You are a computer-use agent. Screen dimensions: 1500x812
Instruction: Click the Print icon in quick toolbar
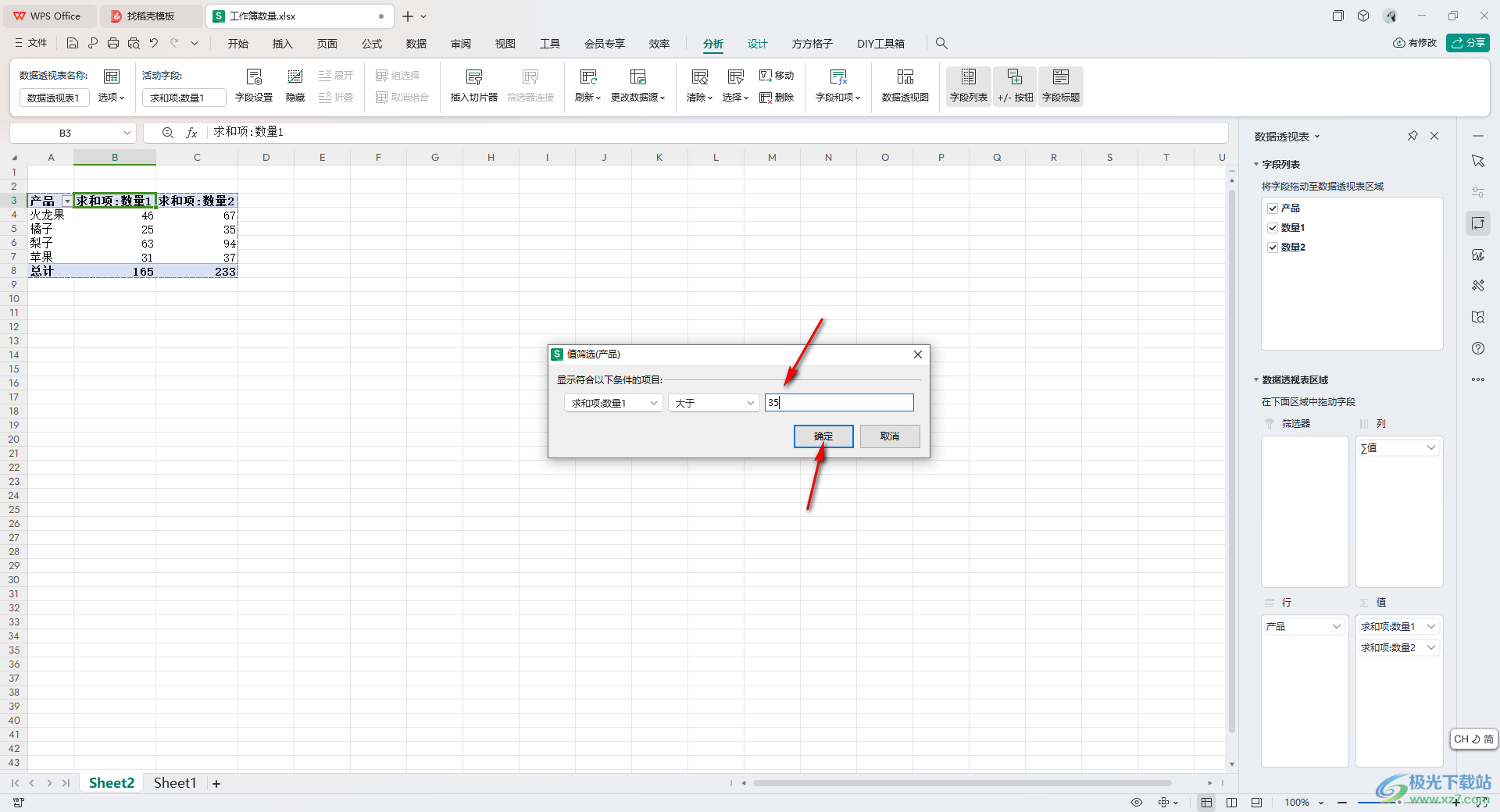tap(113, 44)
